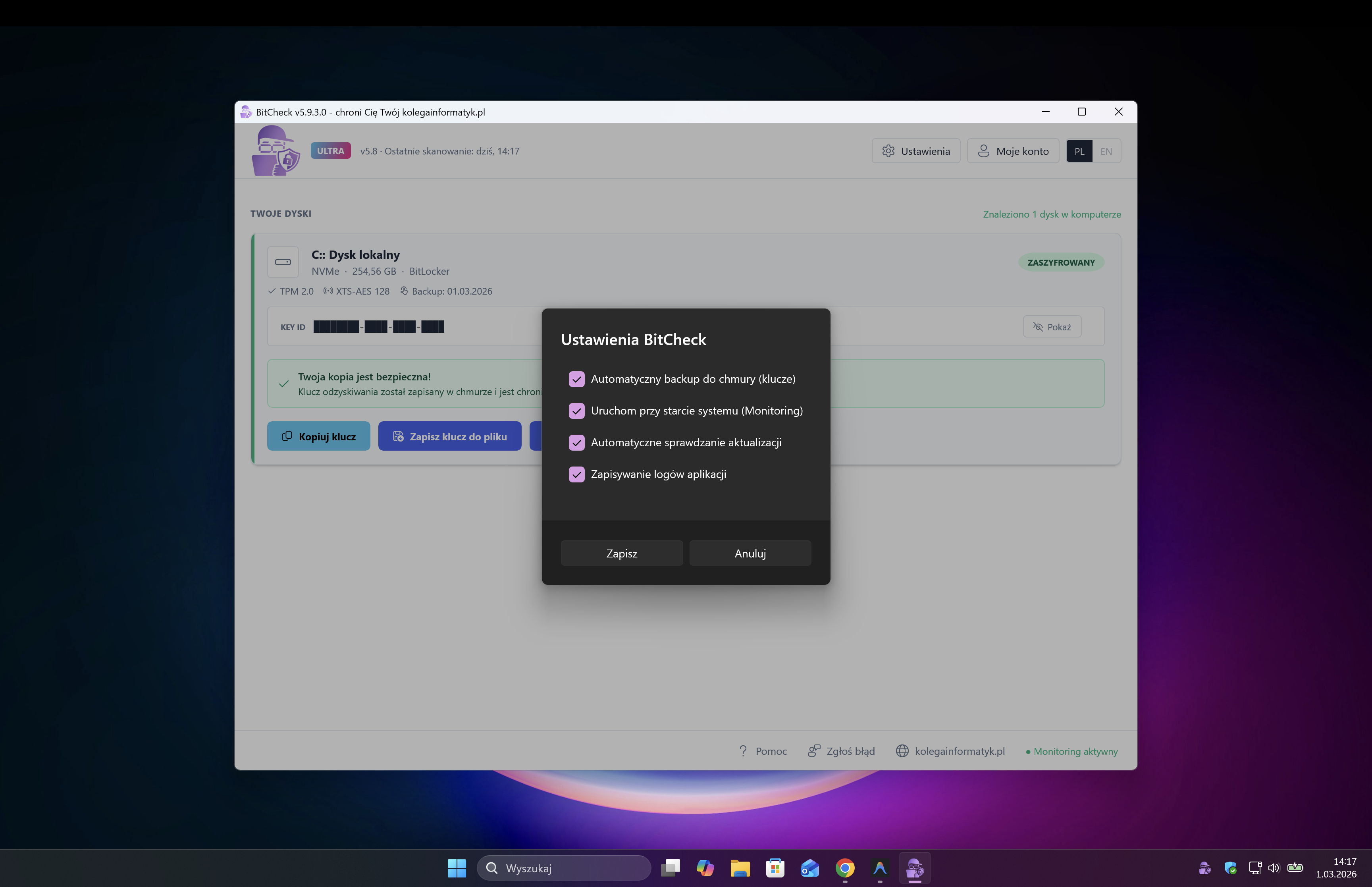The image size is (1372, 887).
Task: Click the Windows Start button
Action: point(457,868)
